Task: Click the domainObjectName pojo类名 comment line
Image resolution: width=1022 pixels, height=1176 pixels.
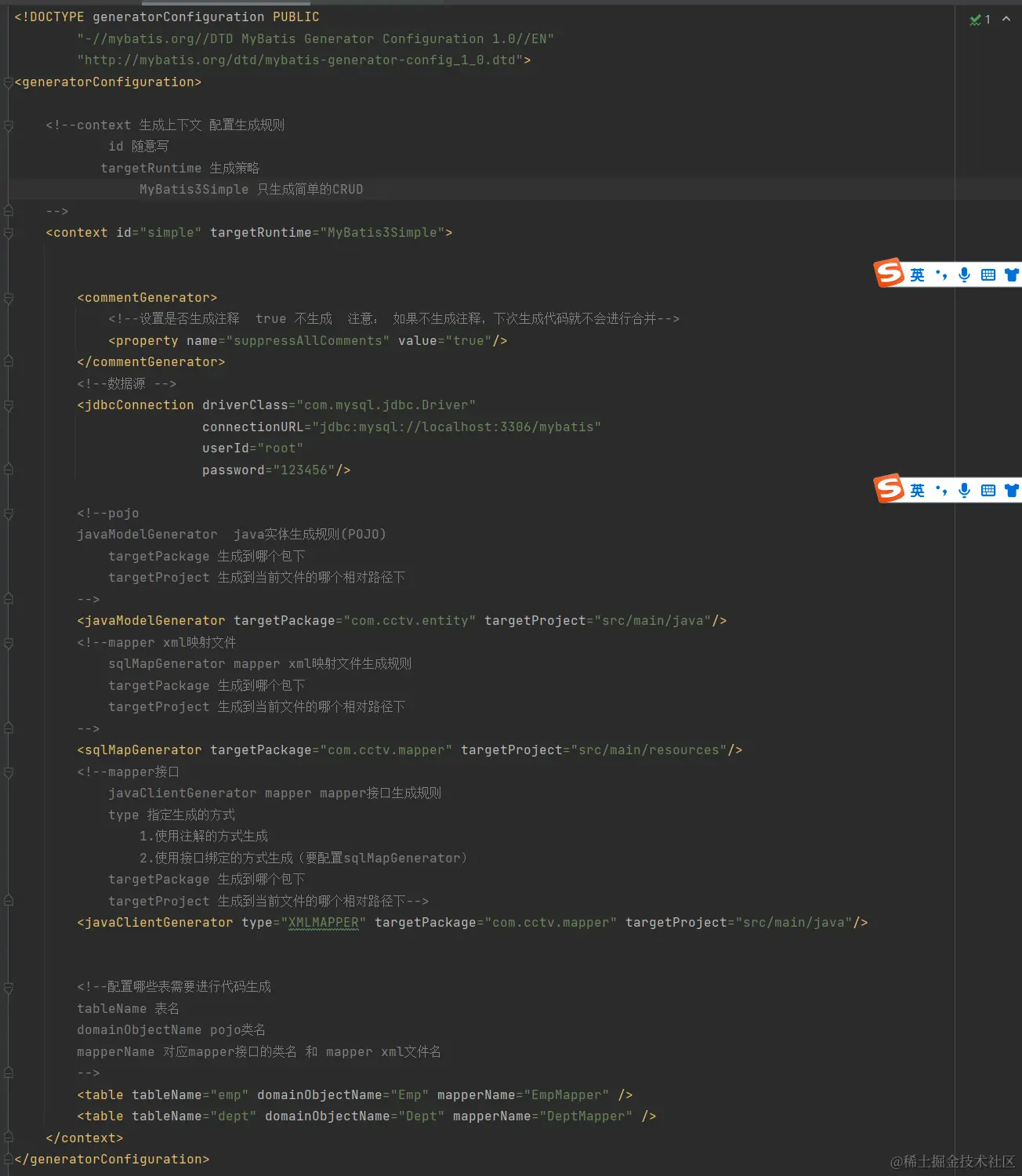Action: [x=171, y=1030]
